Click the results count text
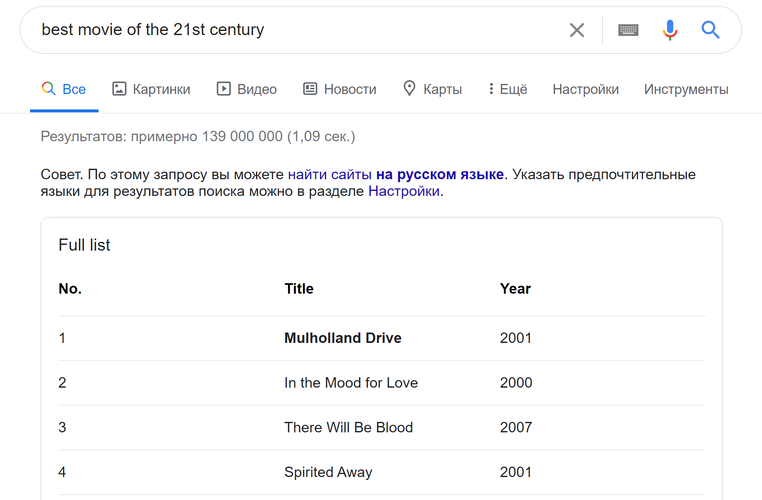Image resolution: width=762 pixels, height=500 pixels. (x=198, y=137)
